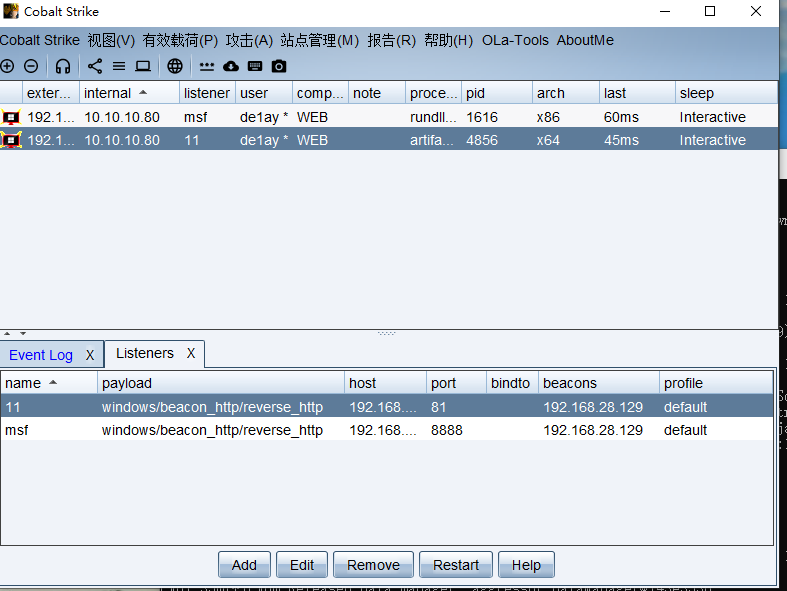Open web log via globe icon
This screenshot has height=591, width=787.
[x=175, y=66]
